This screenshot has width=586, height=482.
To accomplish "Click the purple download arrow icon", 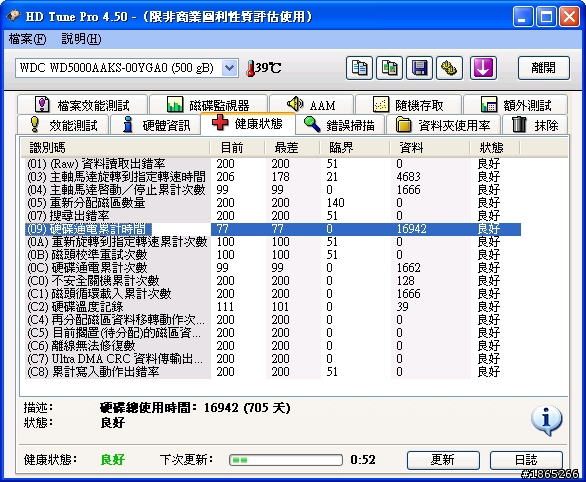I will click(483, 68).
